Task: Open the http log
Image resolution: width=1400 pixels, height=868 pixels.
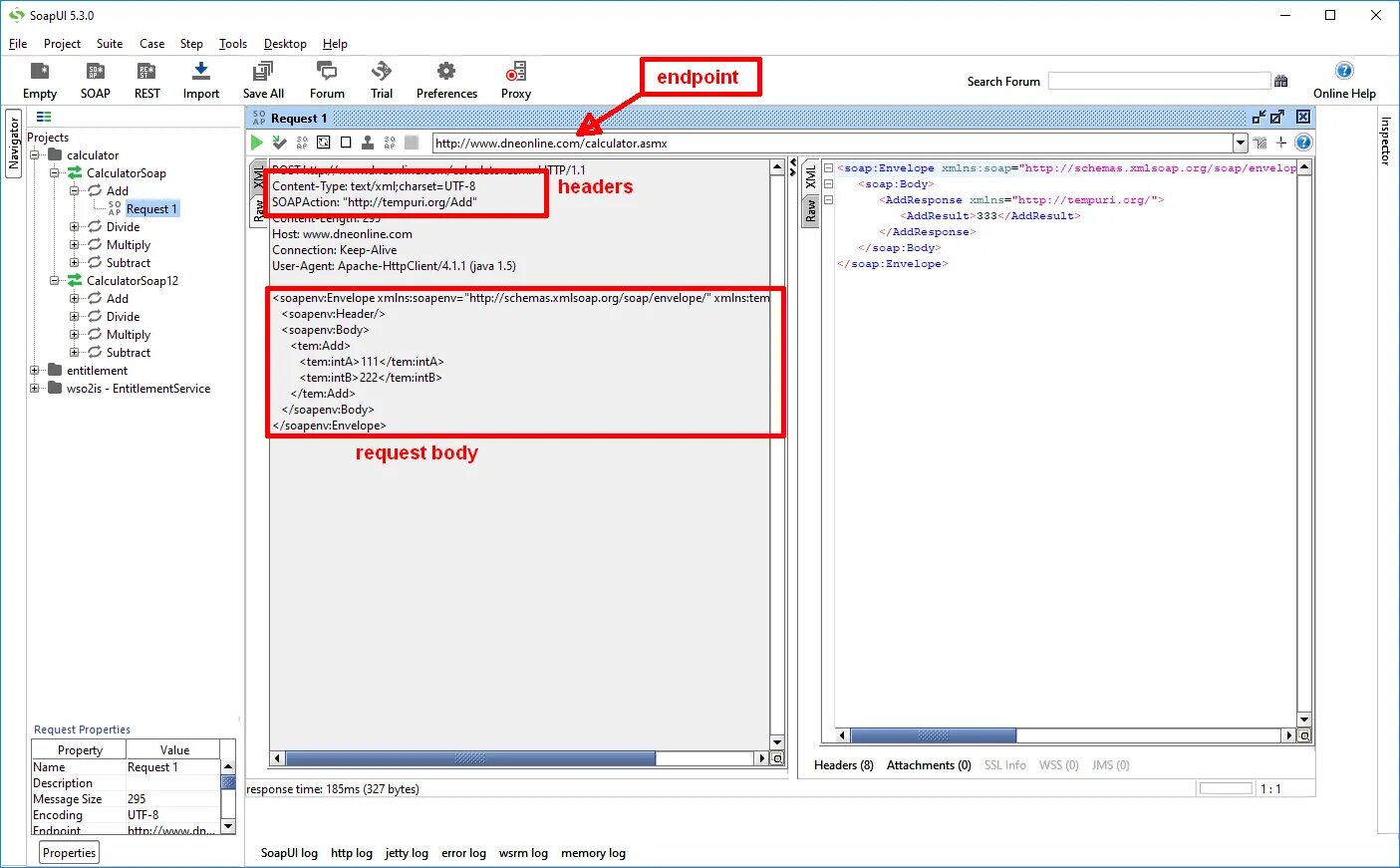Action: pyautogui.click(x=351, y=853)
